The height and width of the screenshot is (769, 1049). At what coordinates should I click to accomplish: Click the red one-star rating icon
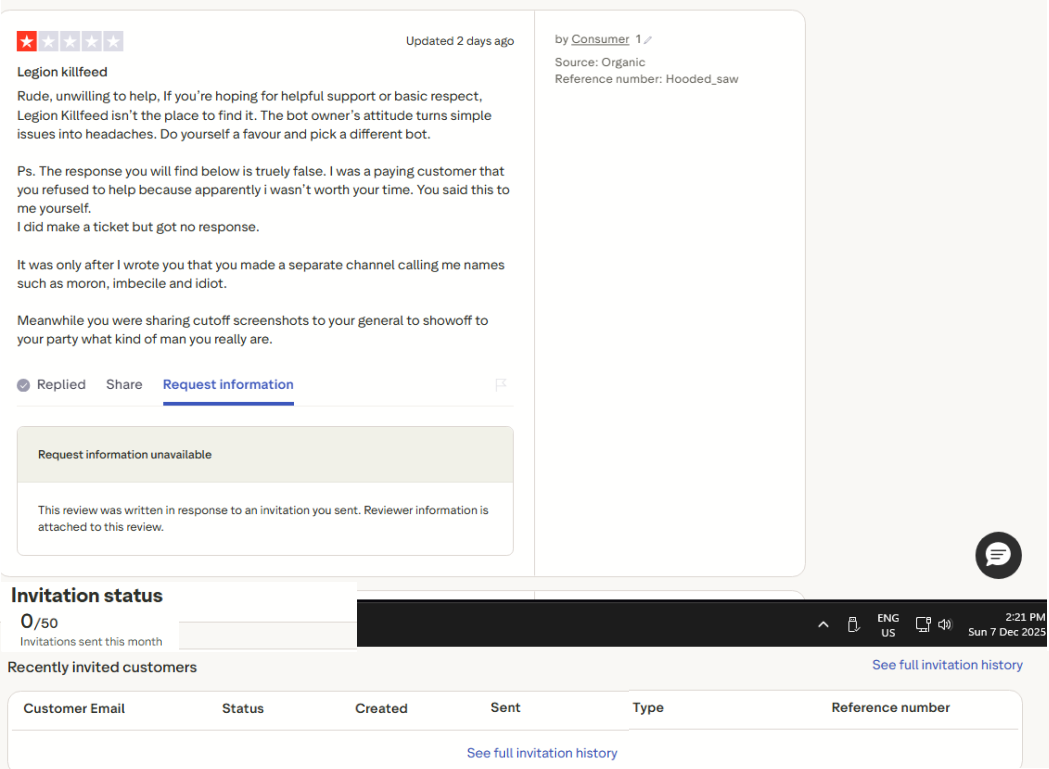point(27,41)
